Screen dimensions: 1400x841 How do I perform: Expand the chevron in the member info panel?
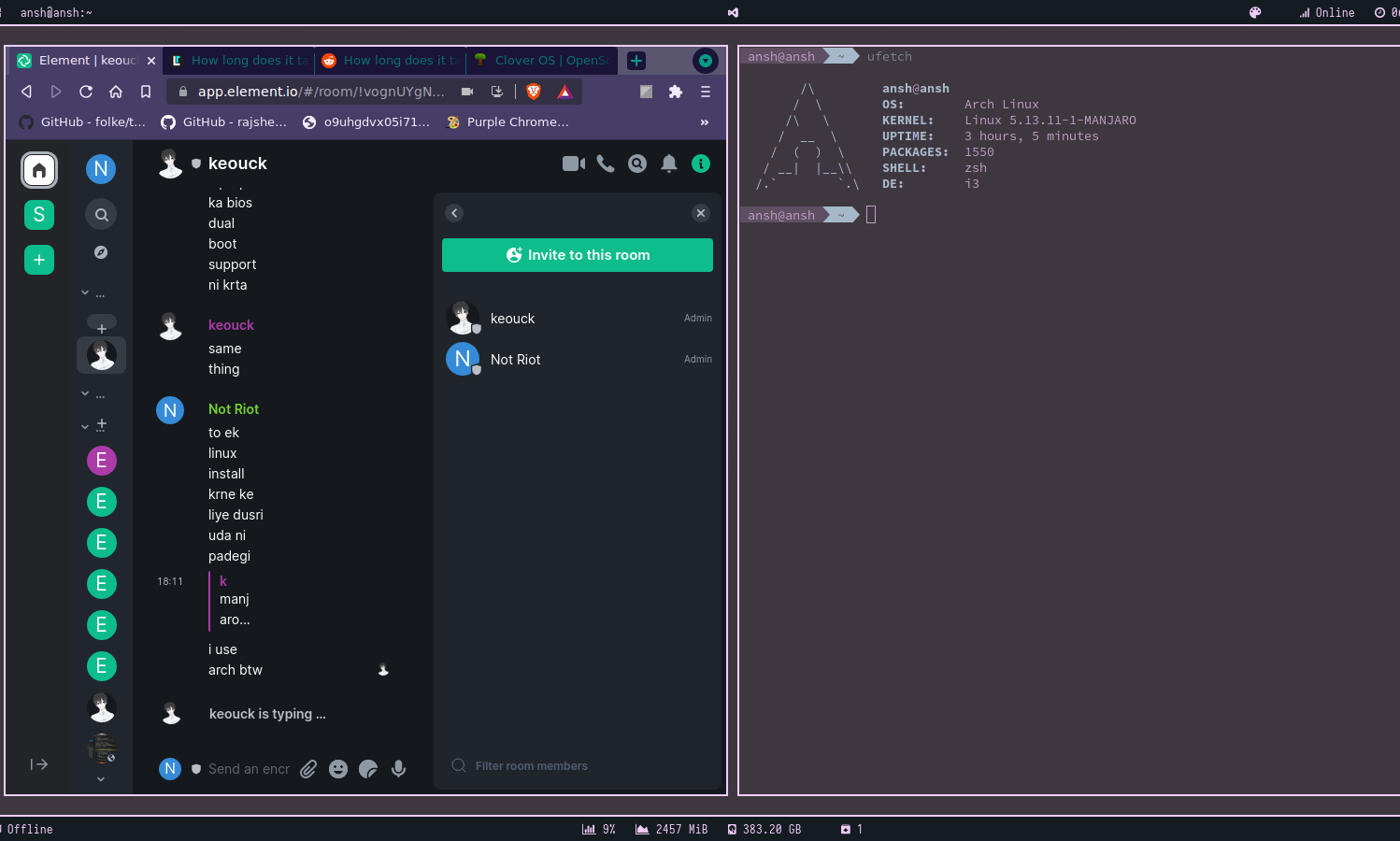click(454, 213)
